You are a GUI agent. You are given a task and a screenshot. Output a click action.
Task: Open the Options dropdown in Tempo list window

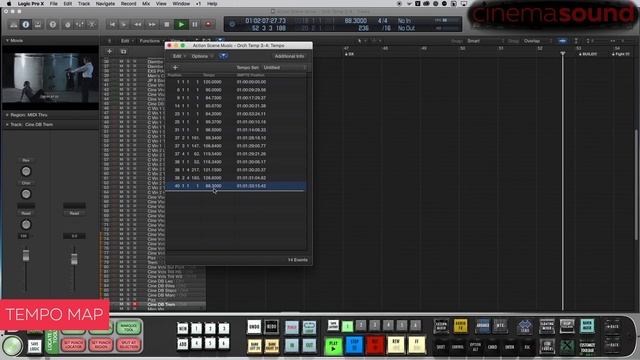[x=202, y=56]
